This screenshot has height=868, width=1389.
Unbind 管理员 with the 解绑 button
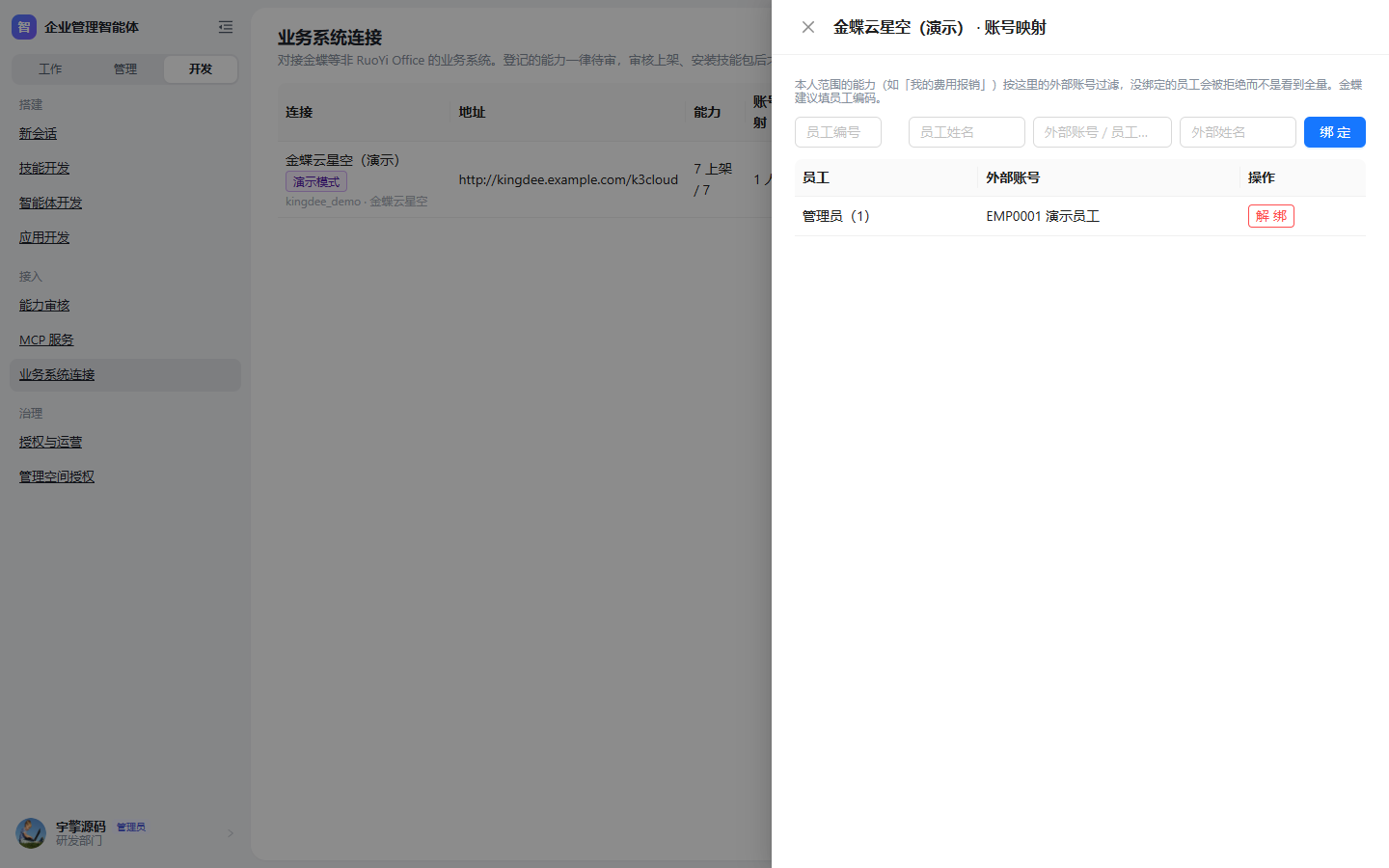1271,216
